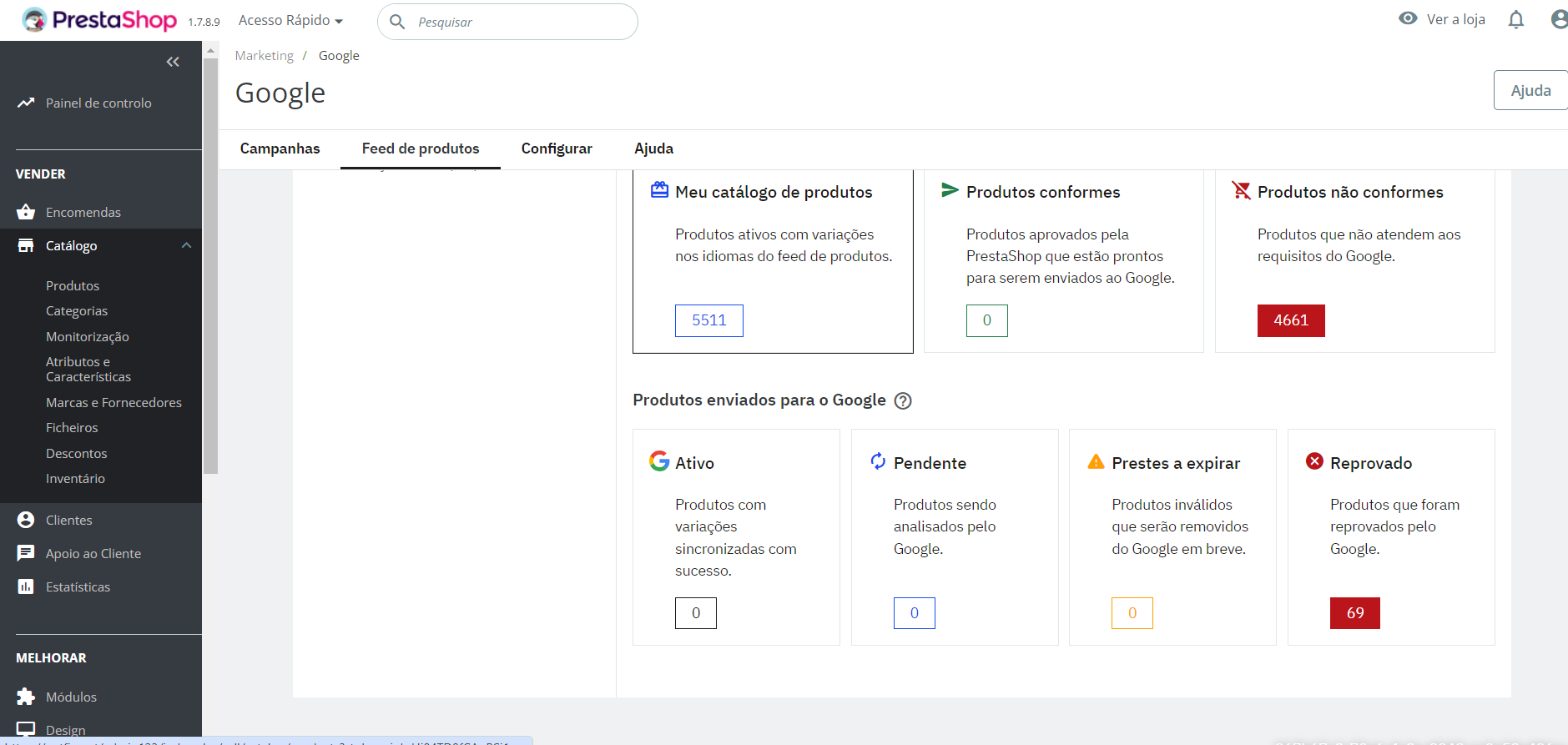This screenshot has height=745, width=1568.
Task: Click the Clientes person icon
Action: [26, 520]
